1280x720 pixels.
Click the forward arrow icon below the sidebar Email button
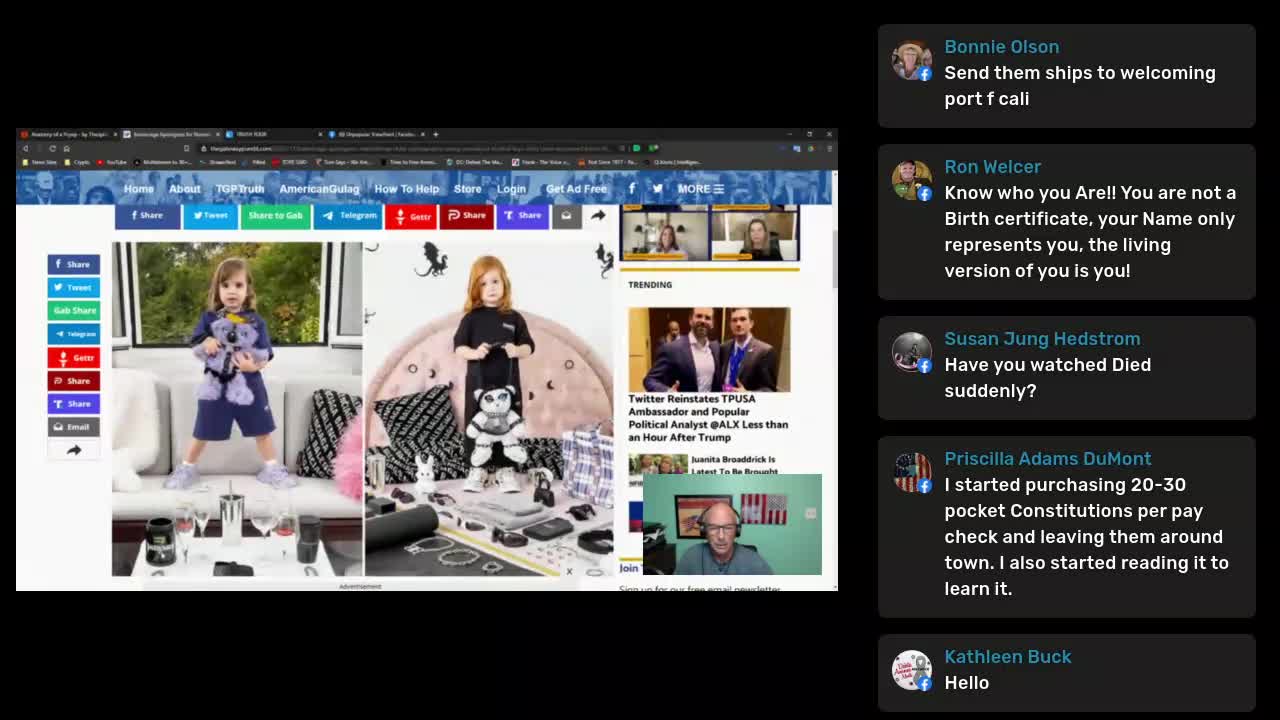point(74,450)
